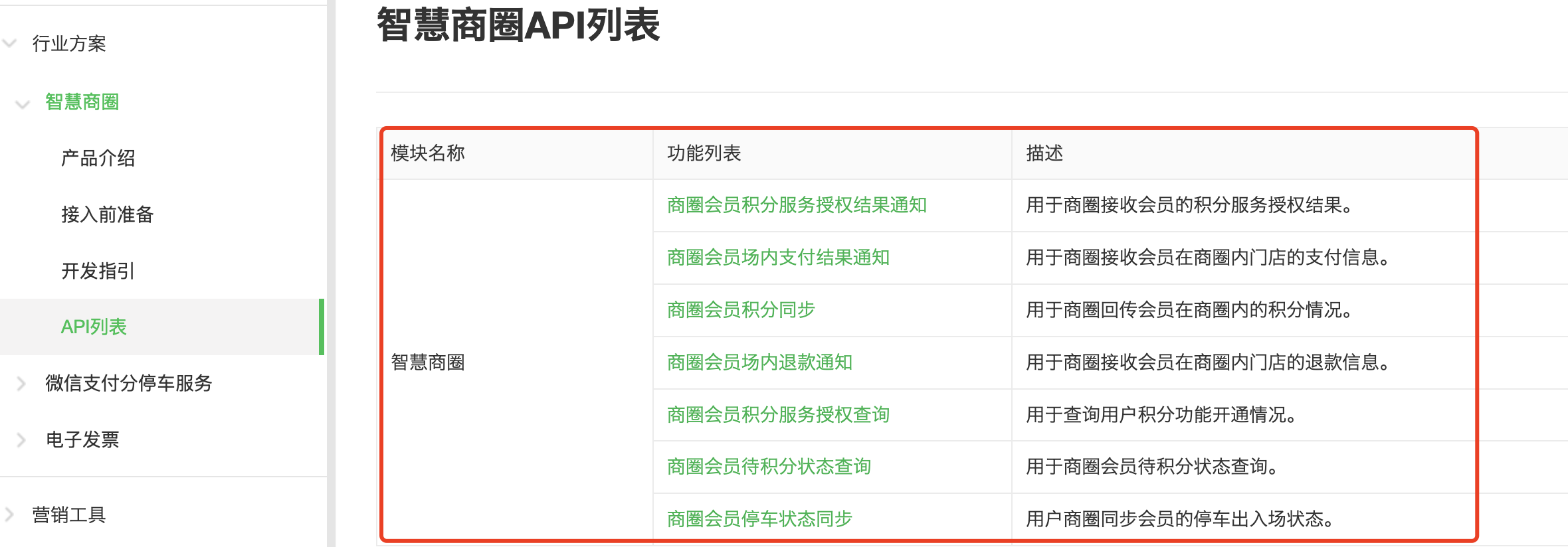The height and width of the screenshot is (547, 1568).
Task: Click the 描述 column header
Action: 1044,153
